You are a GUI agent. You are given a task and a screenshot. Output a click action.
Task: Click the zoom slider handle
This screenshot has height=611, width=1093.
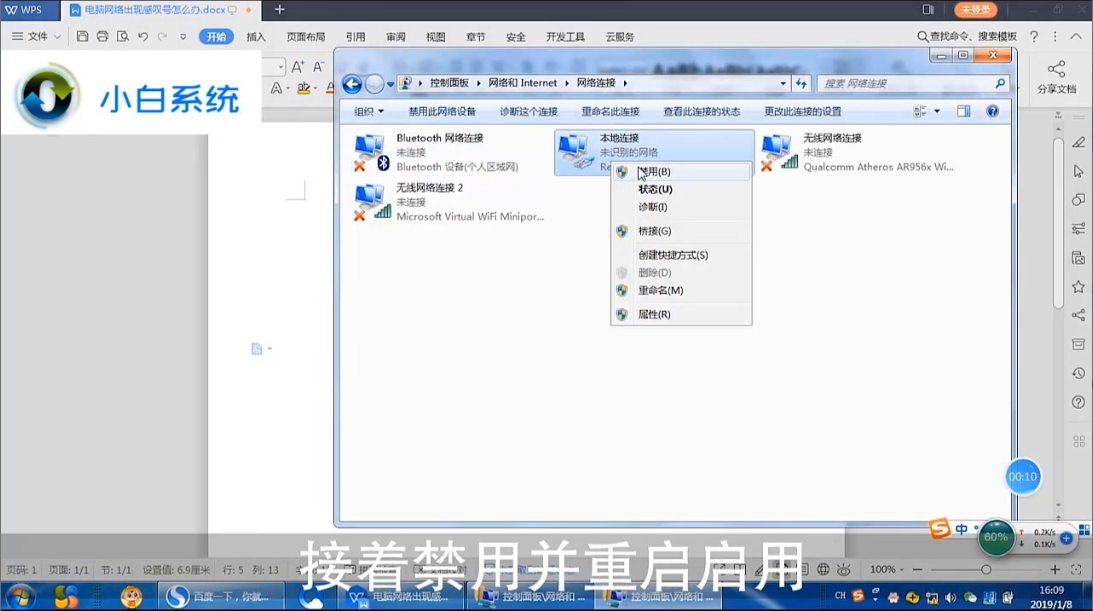[986, 569]
